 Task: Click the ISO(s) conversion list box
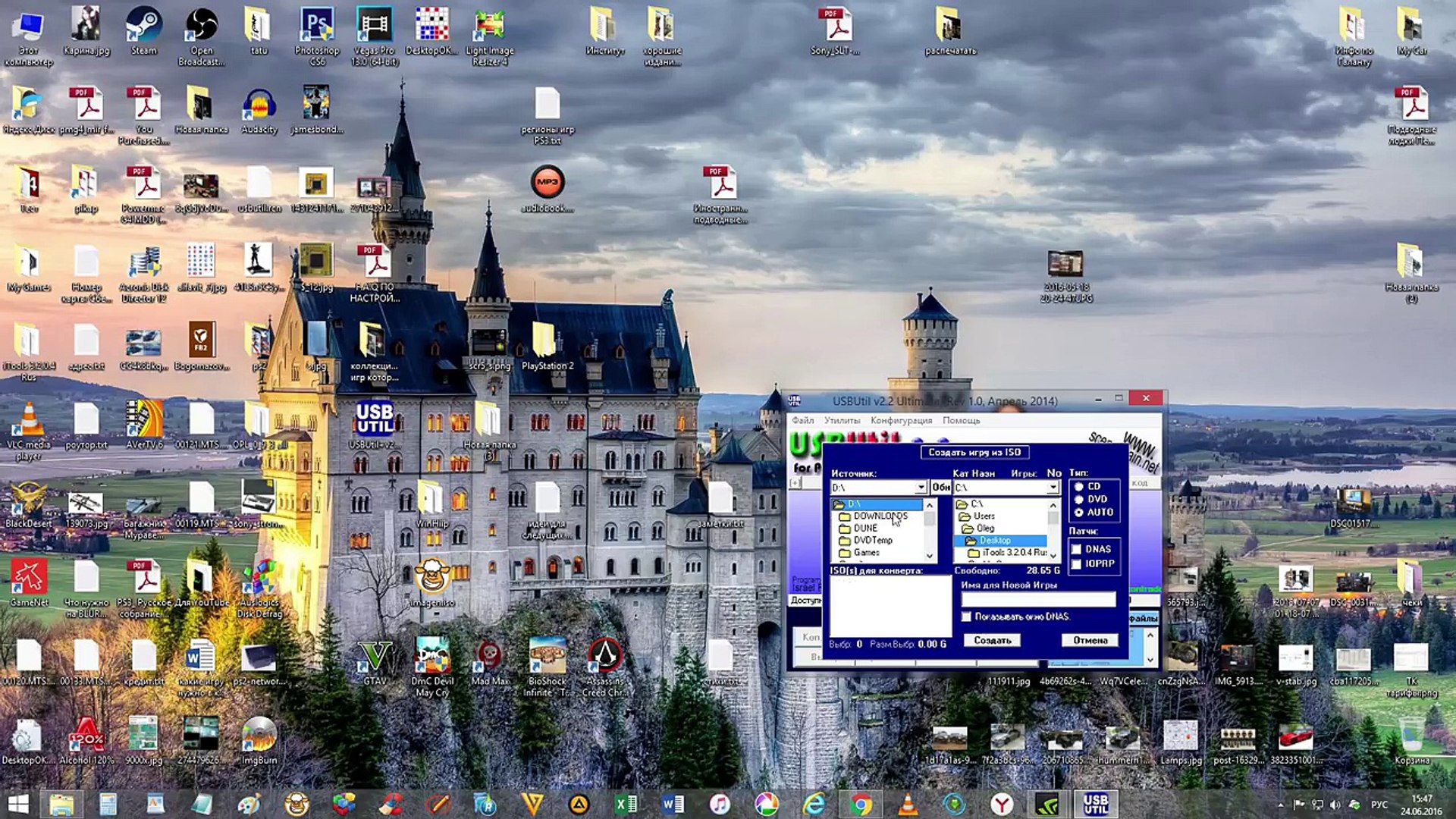(x=890, y=605)
